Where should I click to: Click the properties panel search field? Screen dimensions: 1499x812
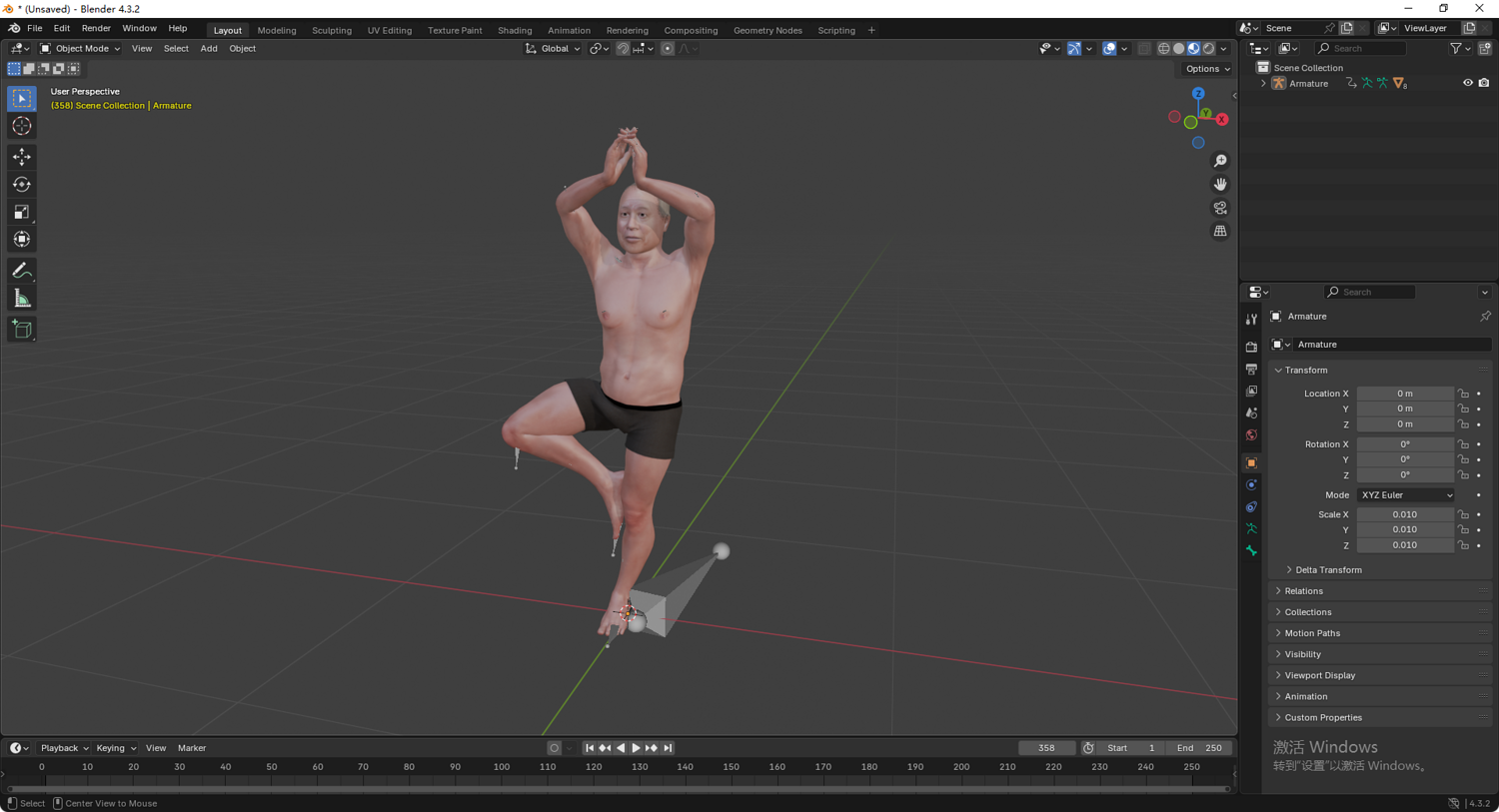(x=1369, y=292)
